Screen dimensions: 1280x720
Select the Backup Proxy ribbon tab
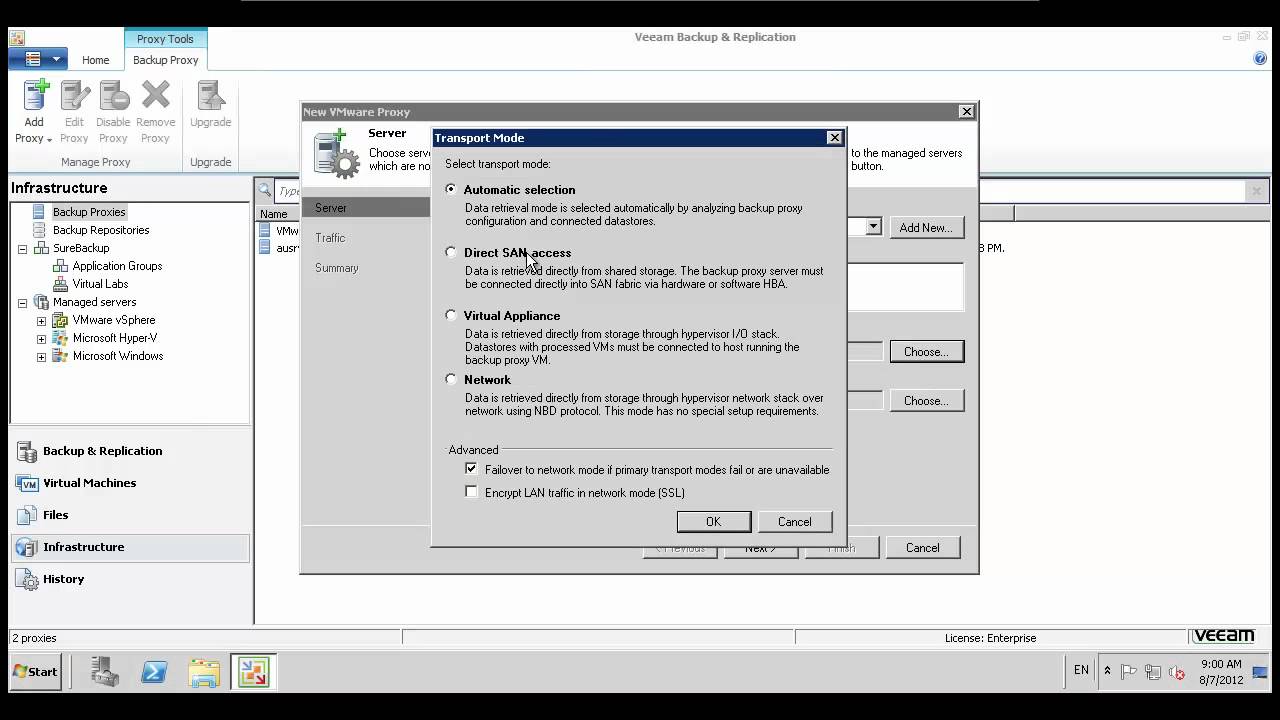pyautogui.click(x=166, y=60)
